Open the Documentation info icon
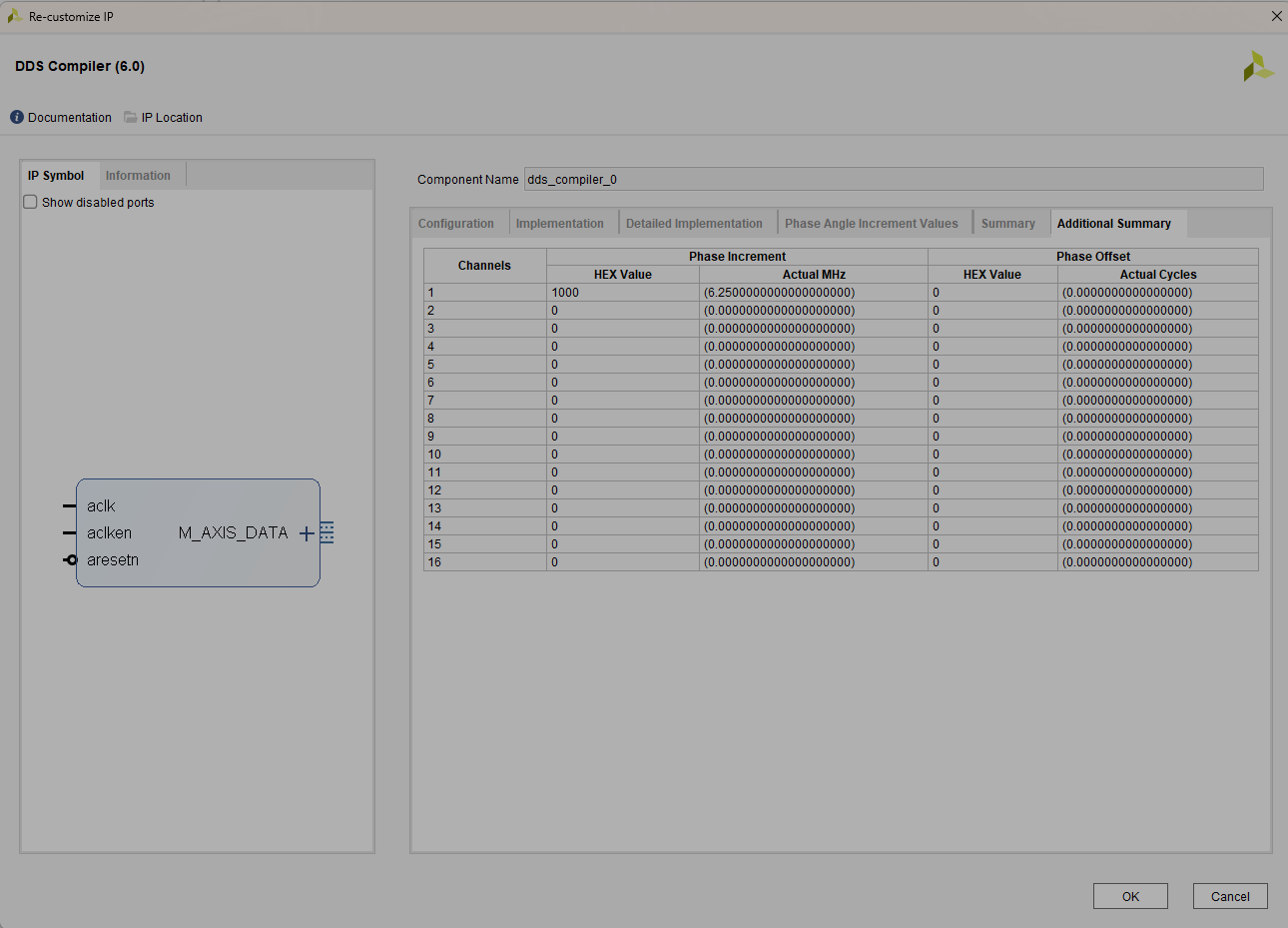Screen dimensions: 1288x928 click(x=17, y=117)
